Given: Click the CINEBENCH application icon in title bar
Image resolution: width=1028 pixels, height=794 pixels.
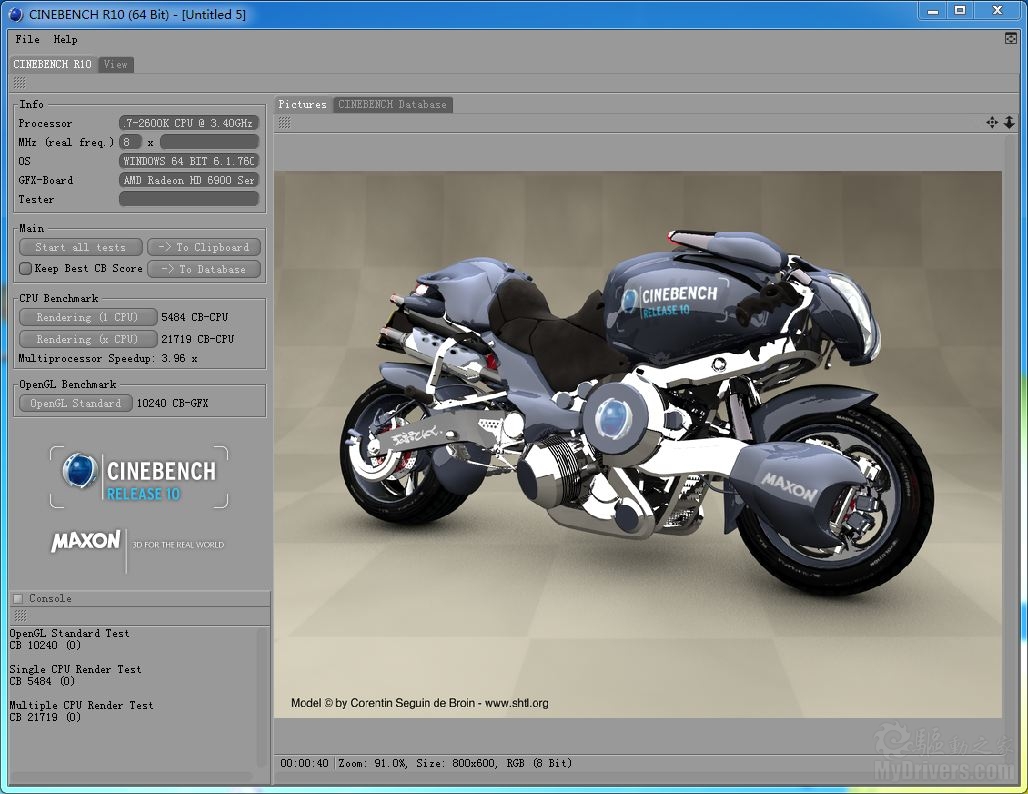Looking at the screenshot, I should tap(15, 14).
